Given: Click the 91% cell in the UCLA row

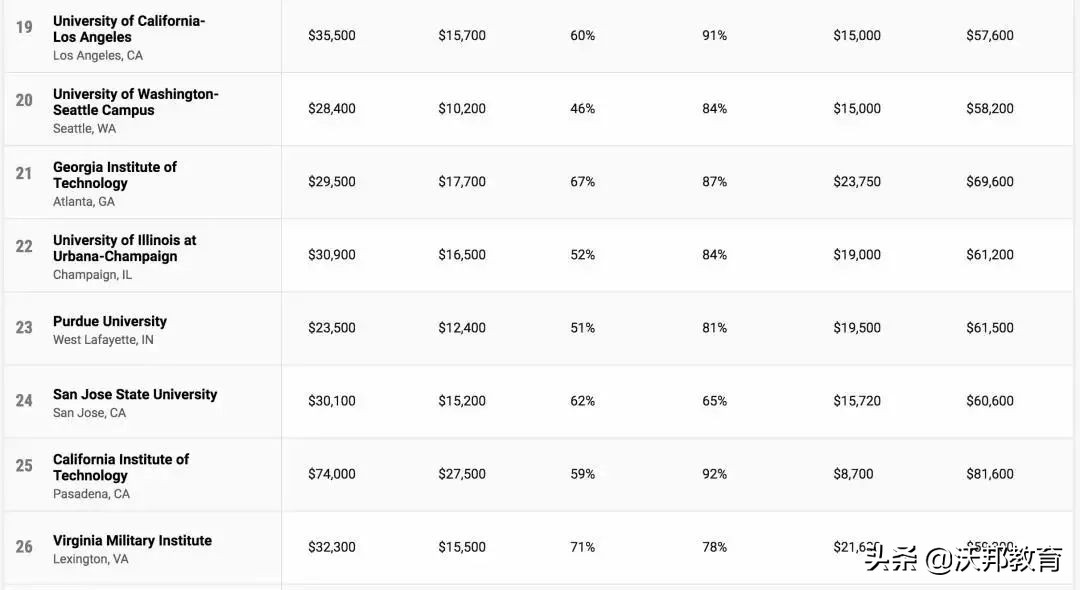Looking at the screenshot, I should [x=714, y=36].
